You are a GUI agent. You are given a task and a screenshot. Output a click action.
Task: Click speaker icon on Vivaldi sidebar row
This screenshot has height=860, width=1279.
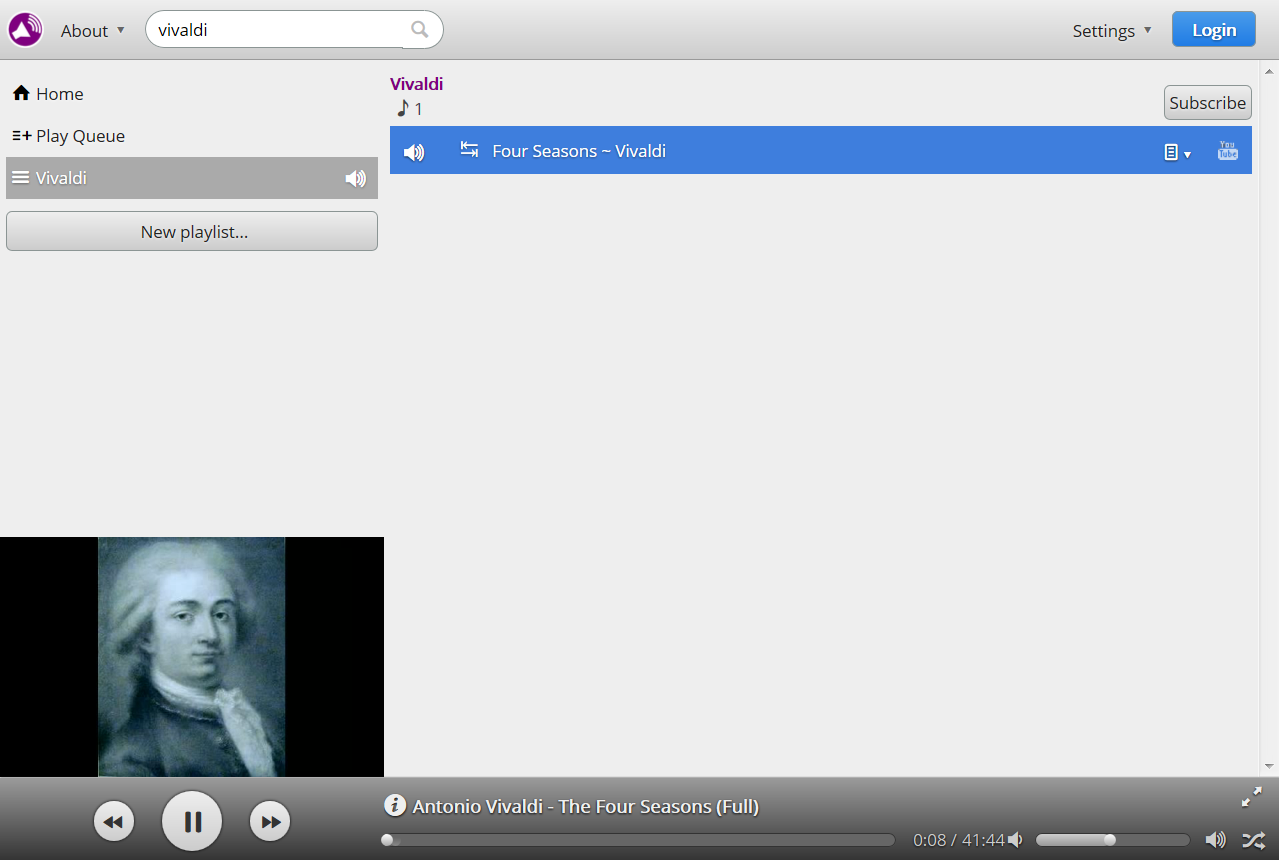click(x=356, y=178)
